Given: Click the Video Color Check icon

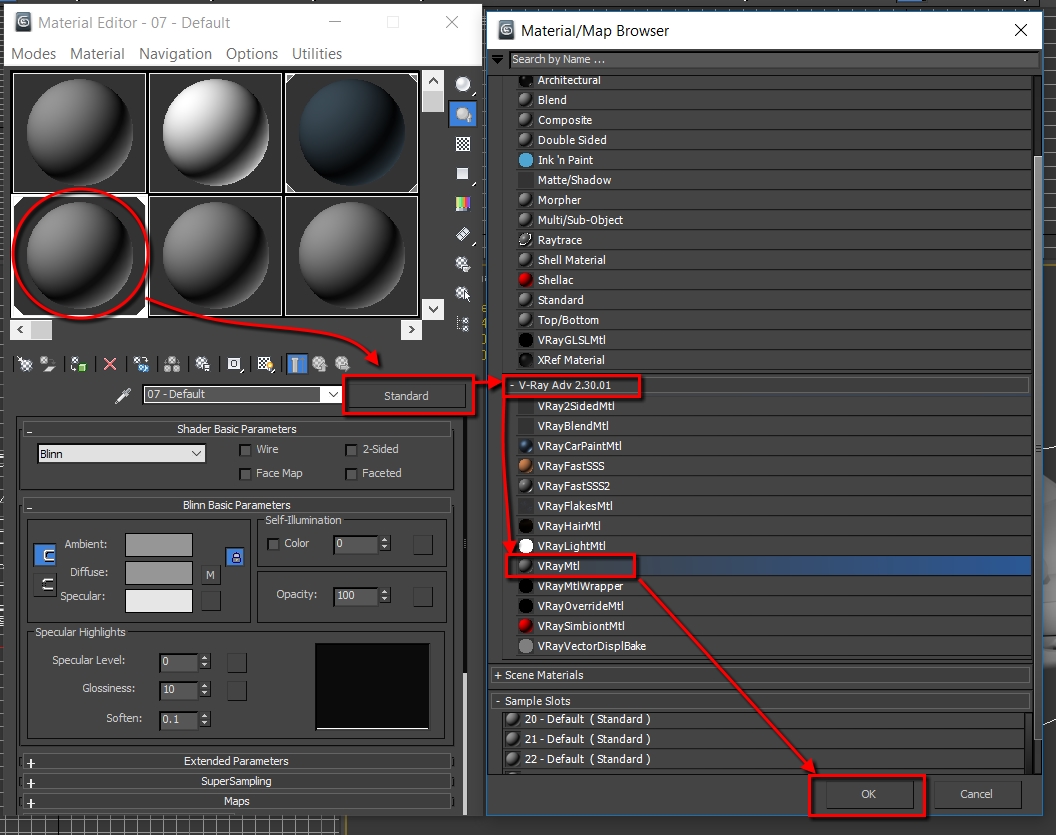Looking at the screenshot, I should 463,204.
